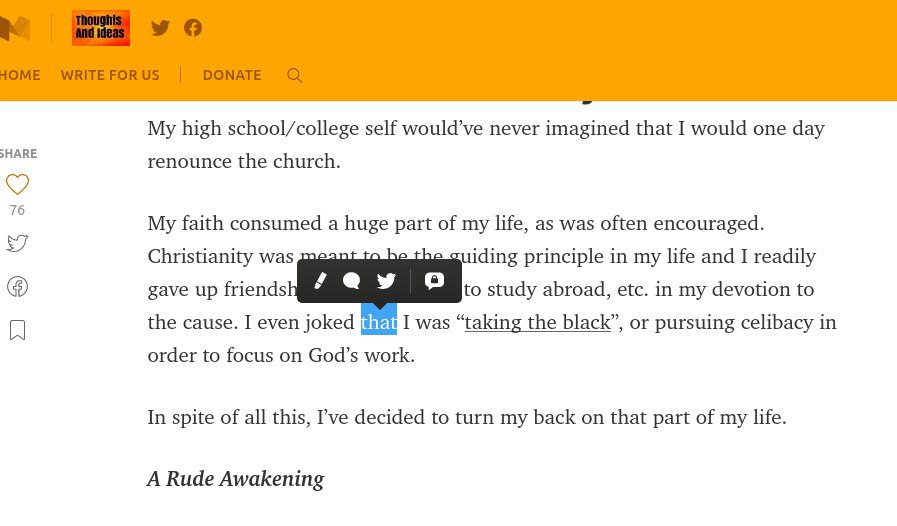
Task: Click the highlighted word "that"
Action: coord(378,322)
